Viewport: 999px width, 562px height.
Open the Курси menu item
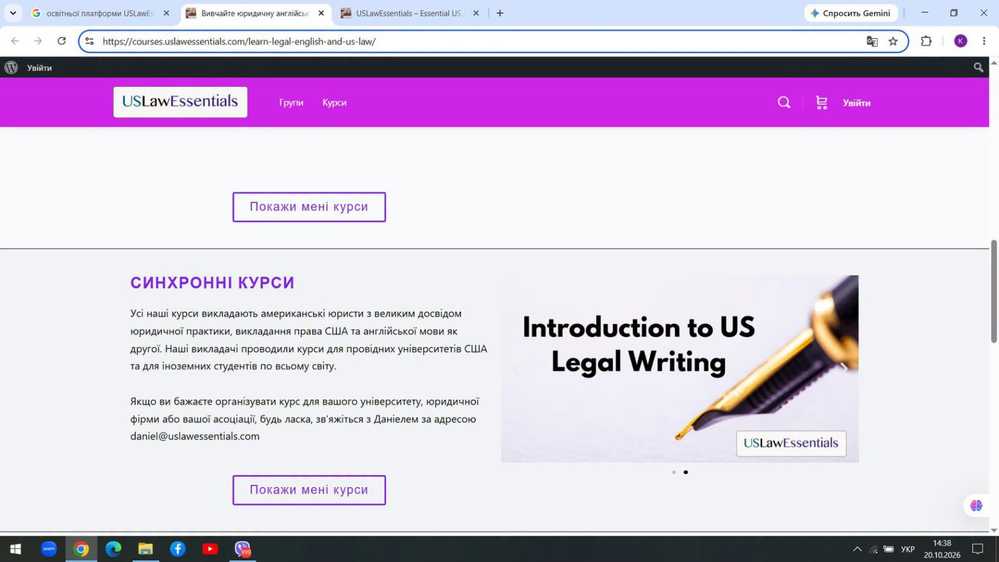coord(334,103)
